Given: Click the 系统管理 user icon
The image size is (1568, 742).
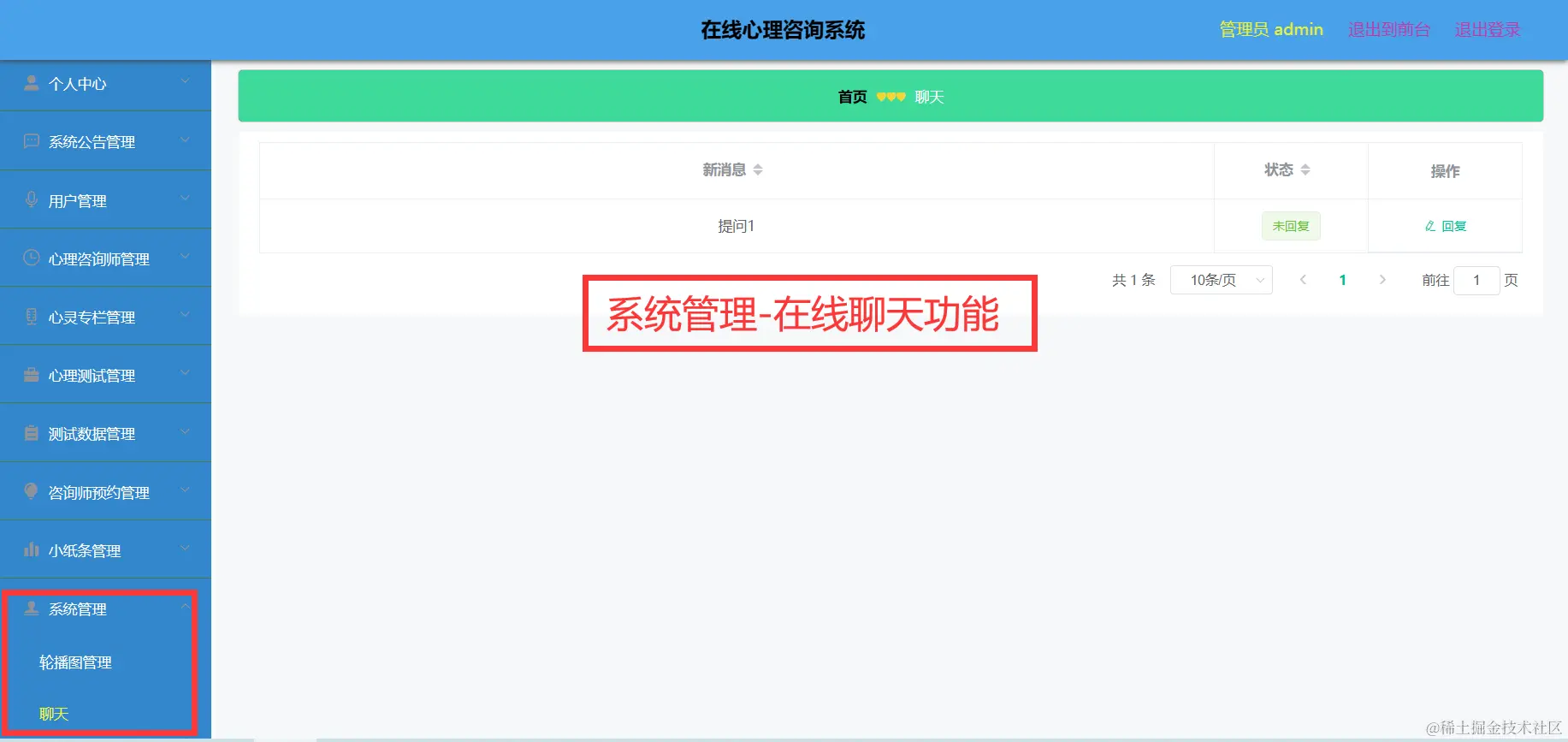Looking at the screenshot, I should pos(32,608).
